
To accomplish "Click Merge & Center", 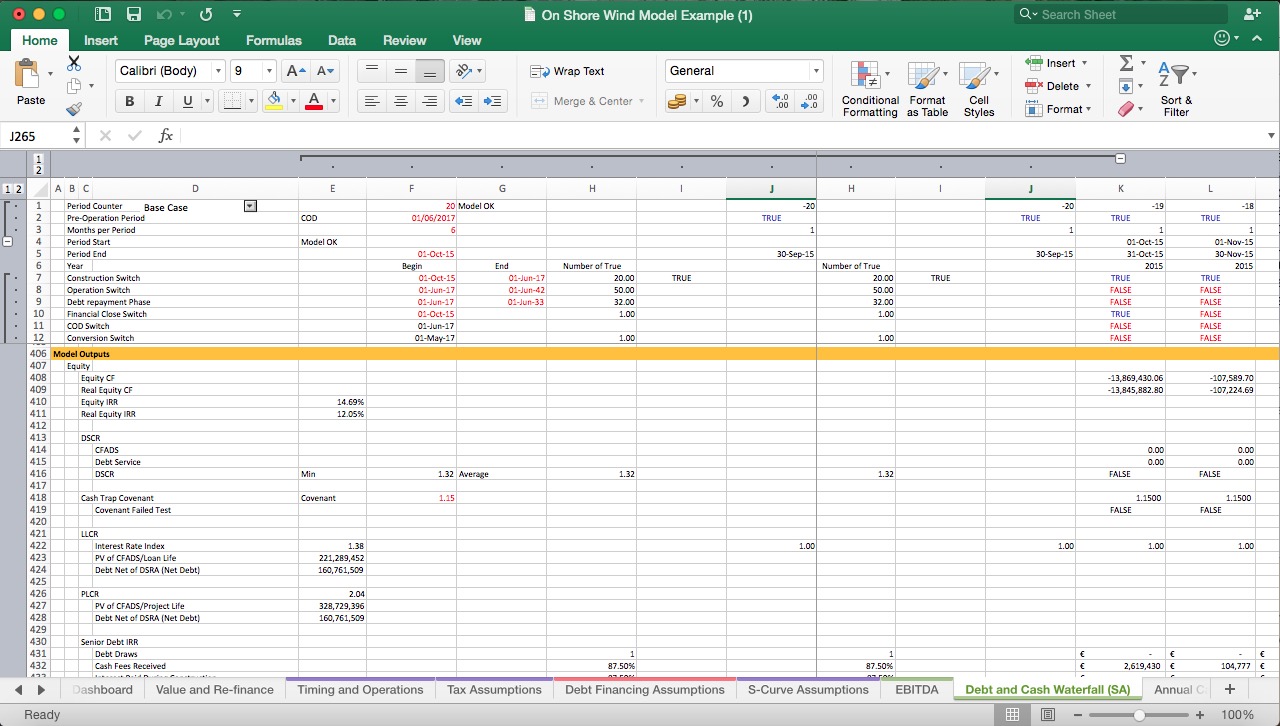I will coord(588,101).
